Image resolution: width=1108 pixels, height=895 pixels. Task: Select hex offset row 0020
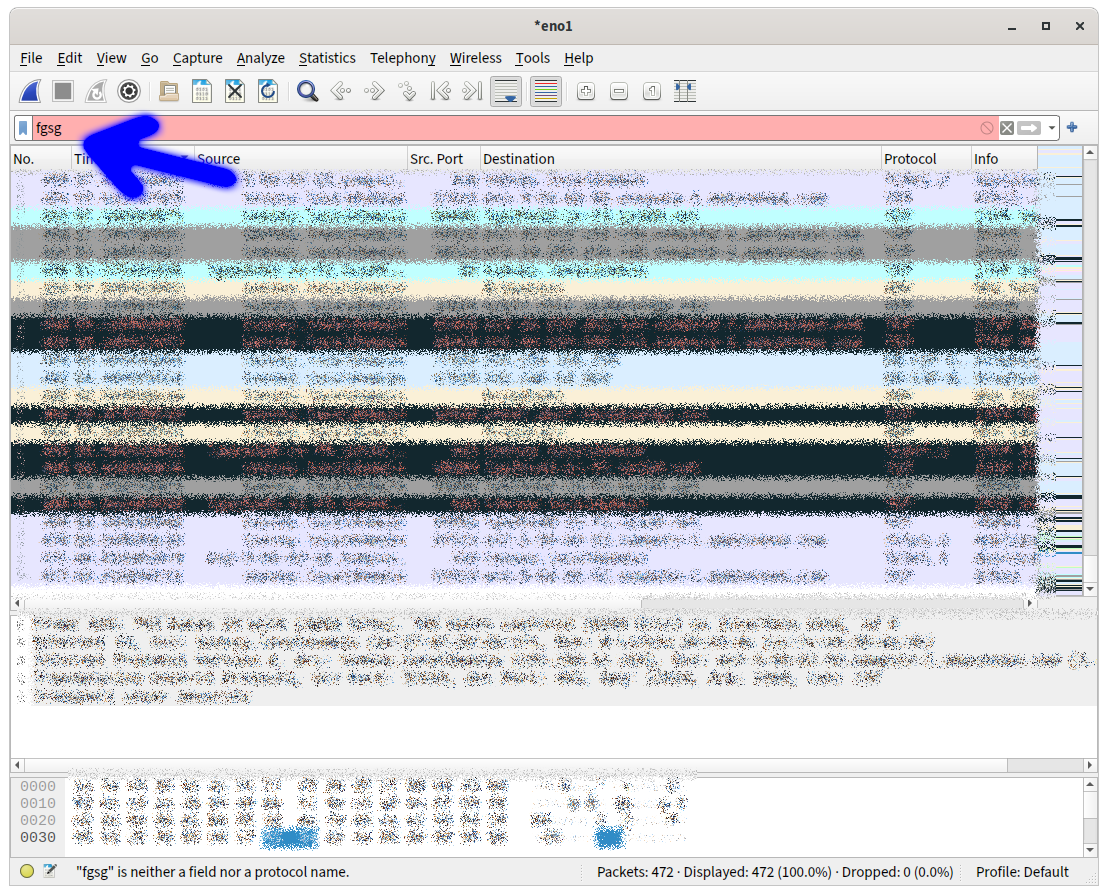pyautogui.click(x=37, y=820)
